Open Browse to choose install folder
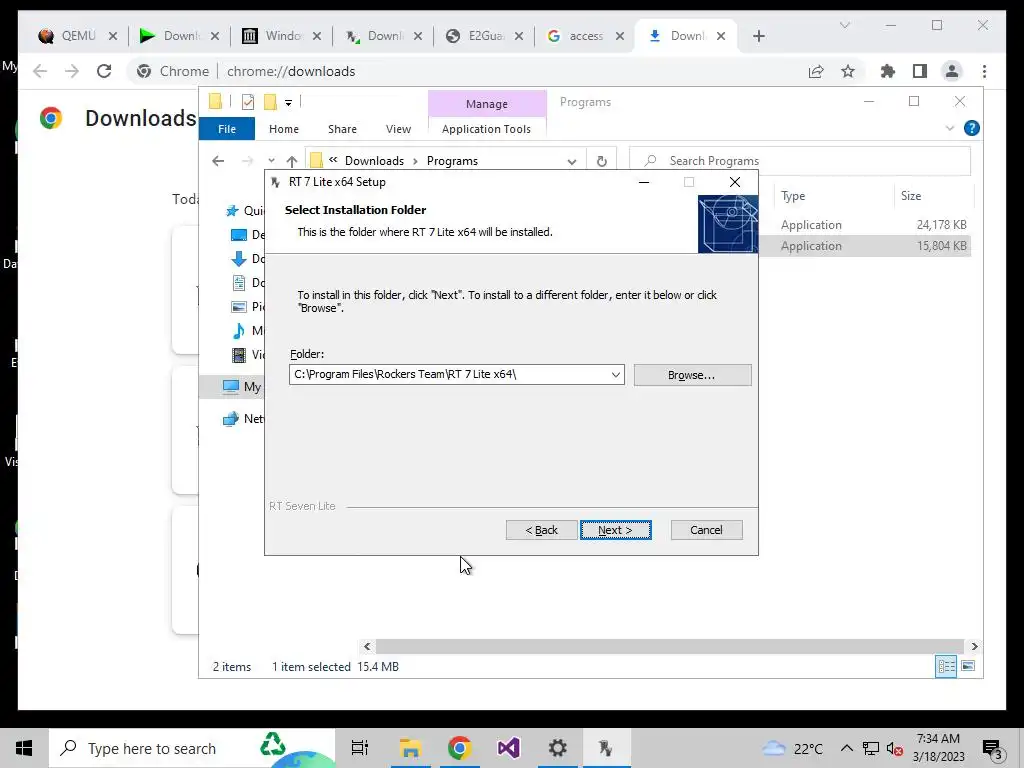This screenshot has height=768, width=1024. pos(692,375)
